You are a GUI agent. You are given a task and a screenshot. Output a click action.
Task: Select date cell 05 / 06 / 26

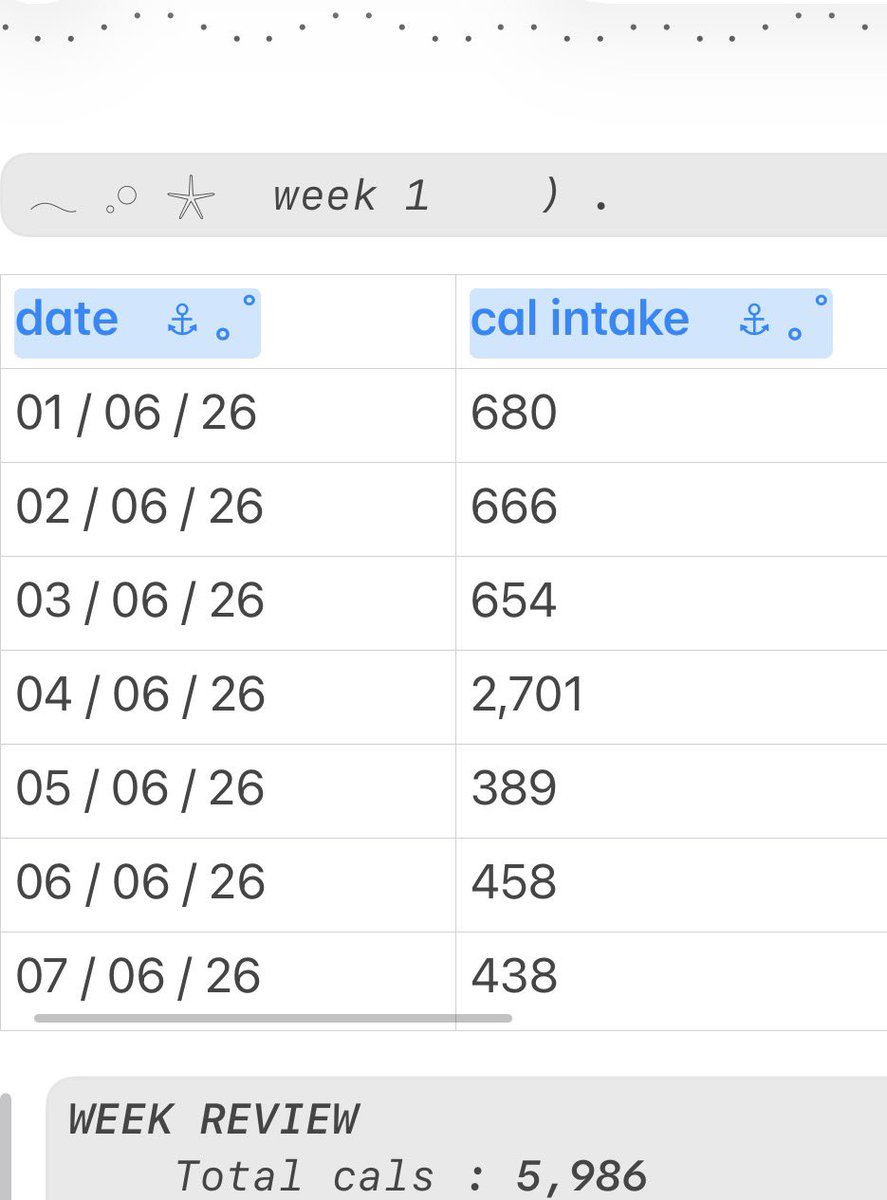[x=228, y=791]
